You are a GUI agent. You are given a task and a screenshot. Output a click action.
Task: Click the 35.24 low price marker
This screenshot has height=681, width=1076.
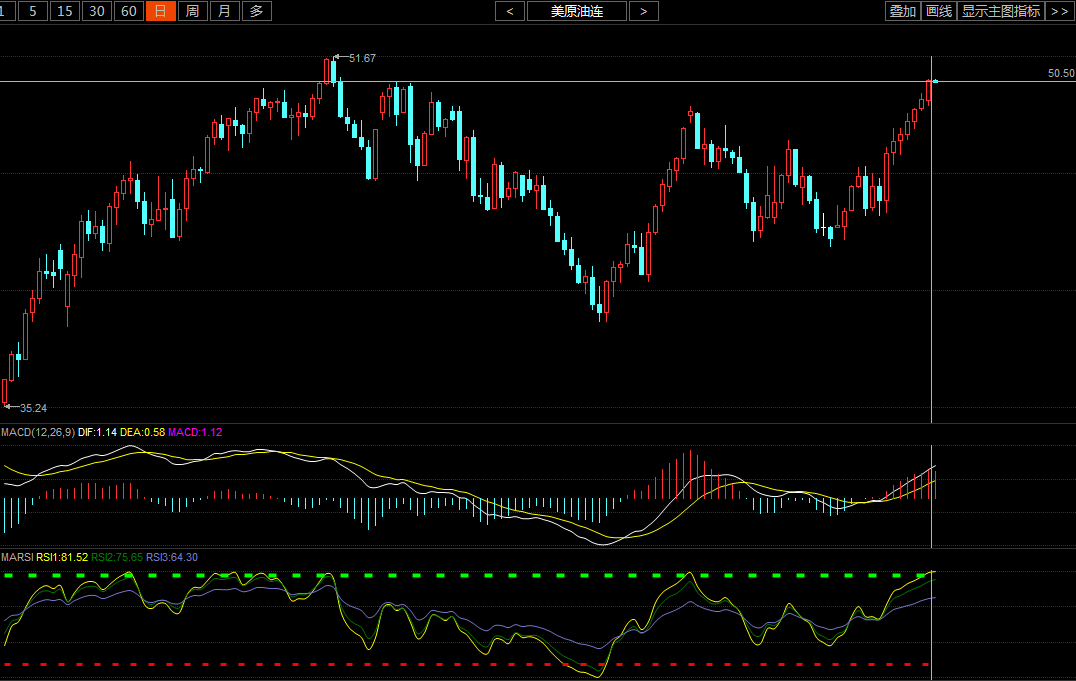click(33, 408)
